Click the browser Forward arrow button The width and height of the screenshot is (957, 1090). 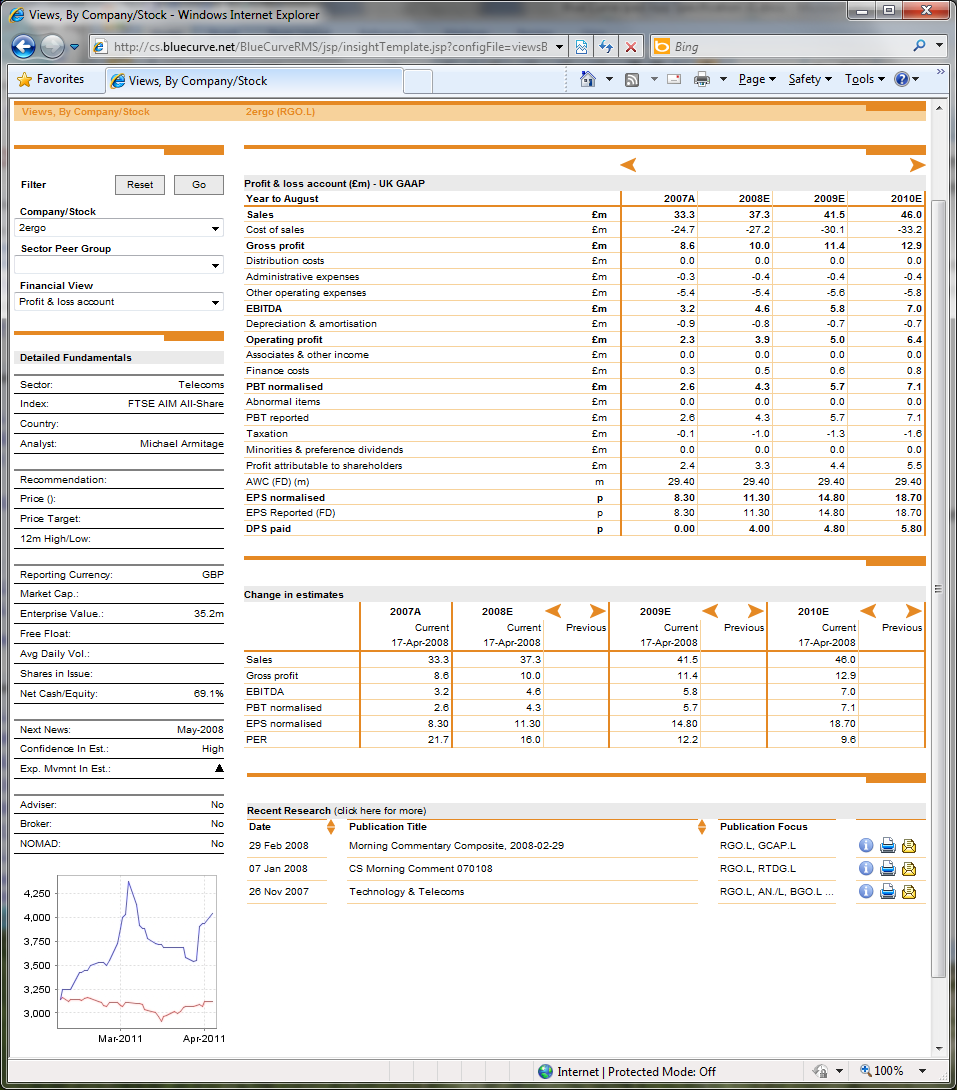point(52,47)
